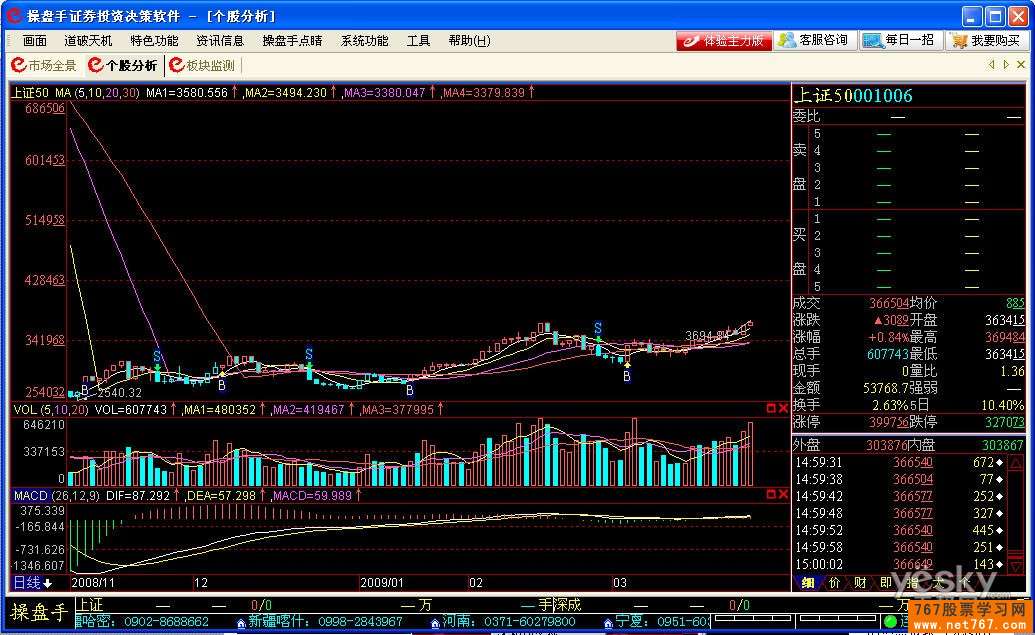Click the 上证50 001006 stock title
The width and height of the screenshot is (1035, 635).
pos(853,96)
